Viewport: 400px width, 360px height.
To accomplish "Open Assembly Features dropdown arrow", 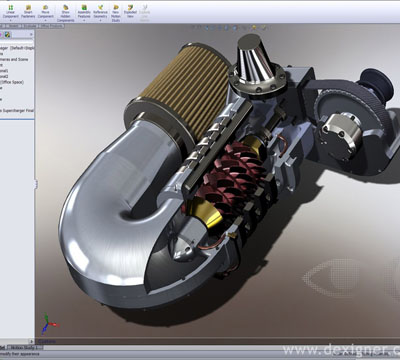I will click(x=84, y=20).
